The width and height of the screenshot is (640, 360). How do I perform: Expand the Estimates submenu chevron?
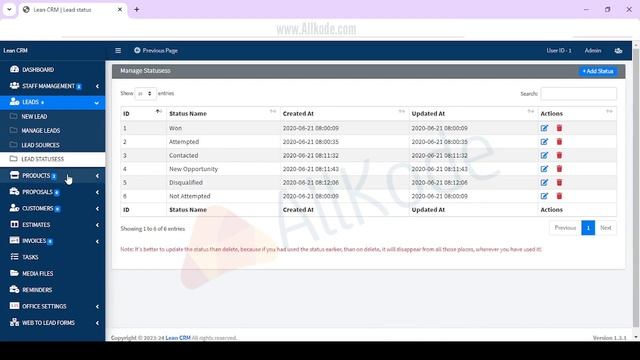click(97, 225)
